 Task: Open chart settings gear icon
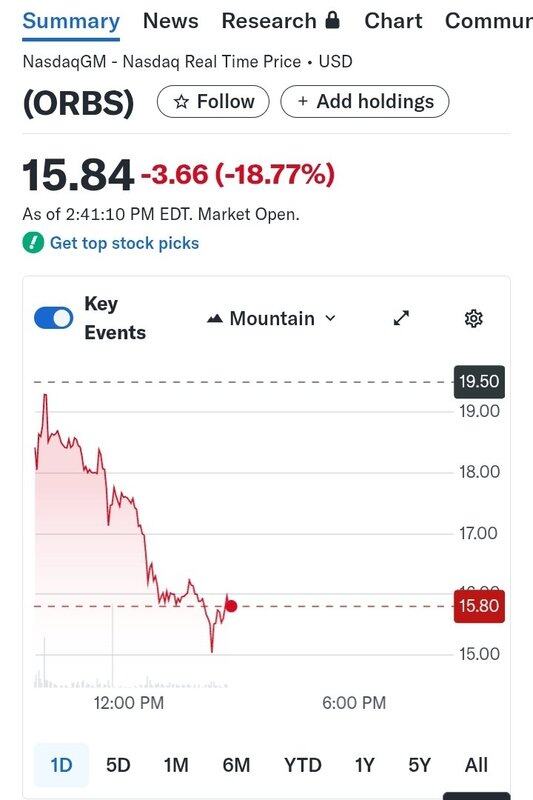(x=473, y=318)
